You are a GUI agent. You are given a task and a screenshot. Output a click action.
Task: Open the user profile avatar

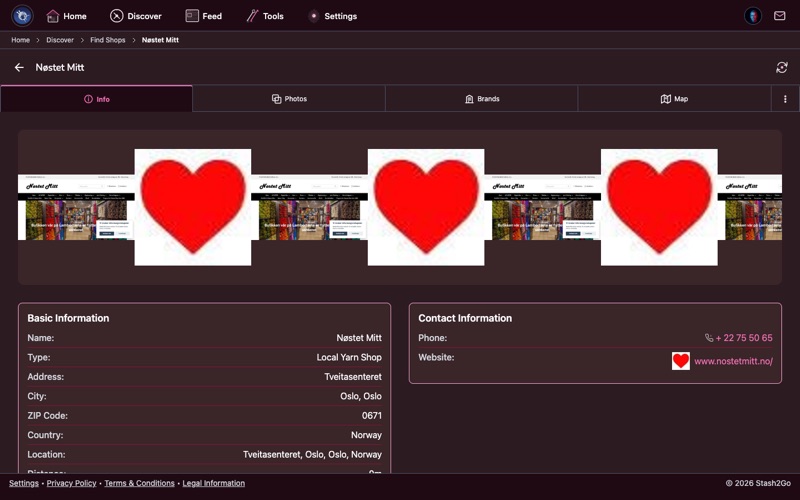pos(753,16)
